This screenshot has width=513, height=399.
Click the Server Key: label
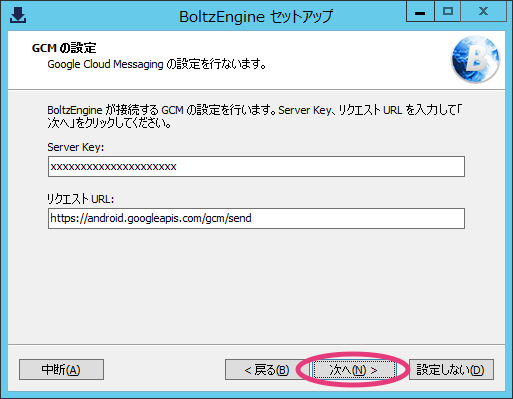[76, 147]
